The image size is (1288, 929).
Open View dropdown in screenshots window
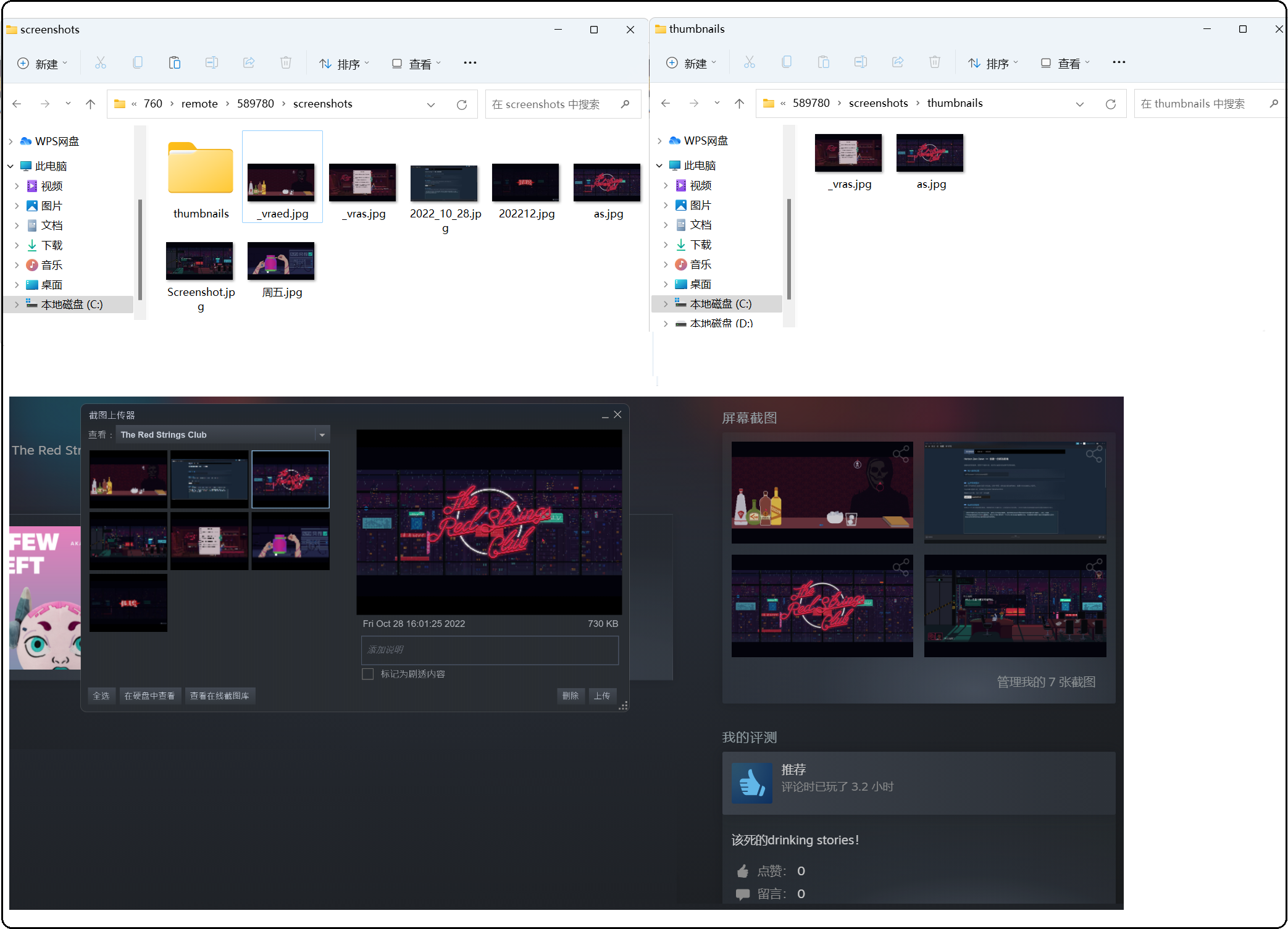point(417,64)
